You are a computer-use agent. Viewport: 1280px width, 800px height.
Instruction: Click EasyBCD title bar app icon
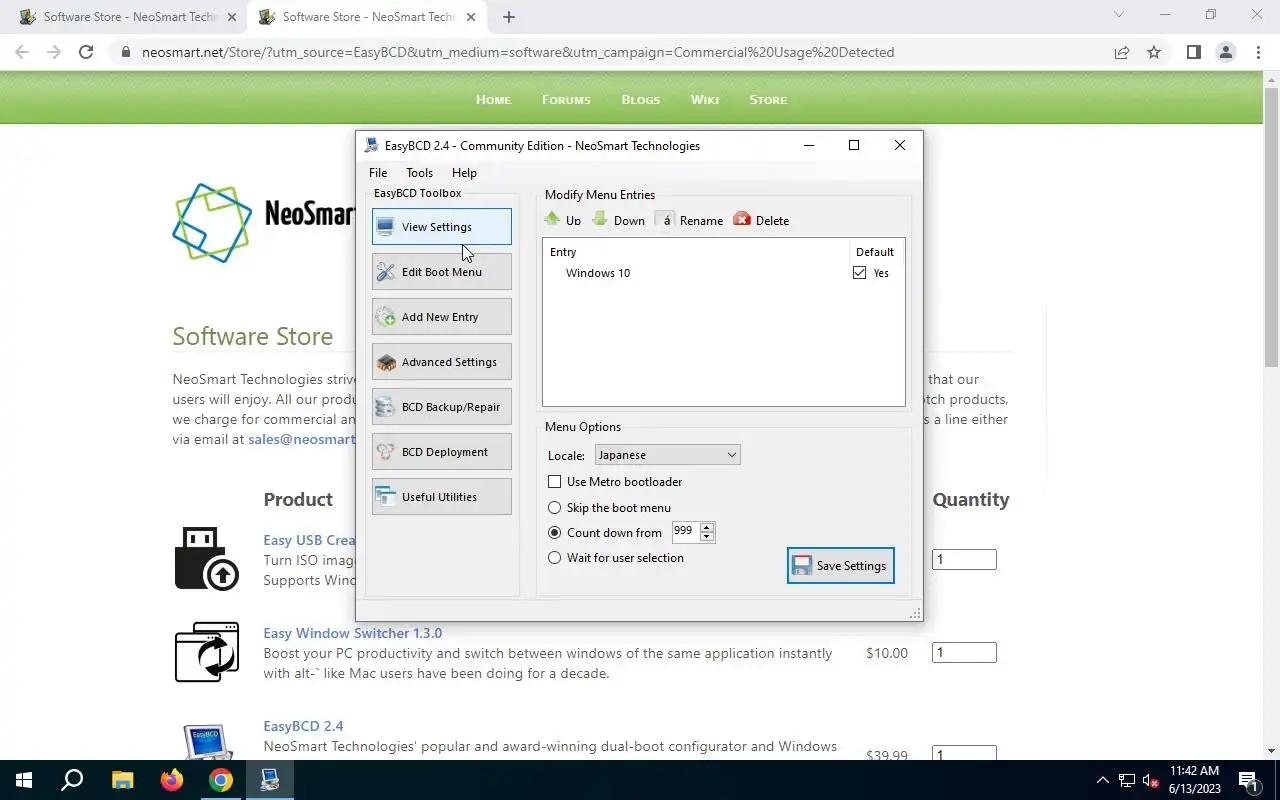[x=372, y=146]
